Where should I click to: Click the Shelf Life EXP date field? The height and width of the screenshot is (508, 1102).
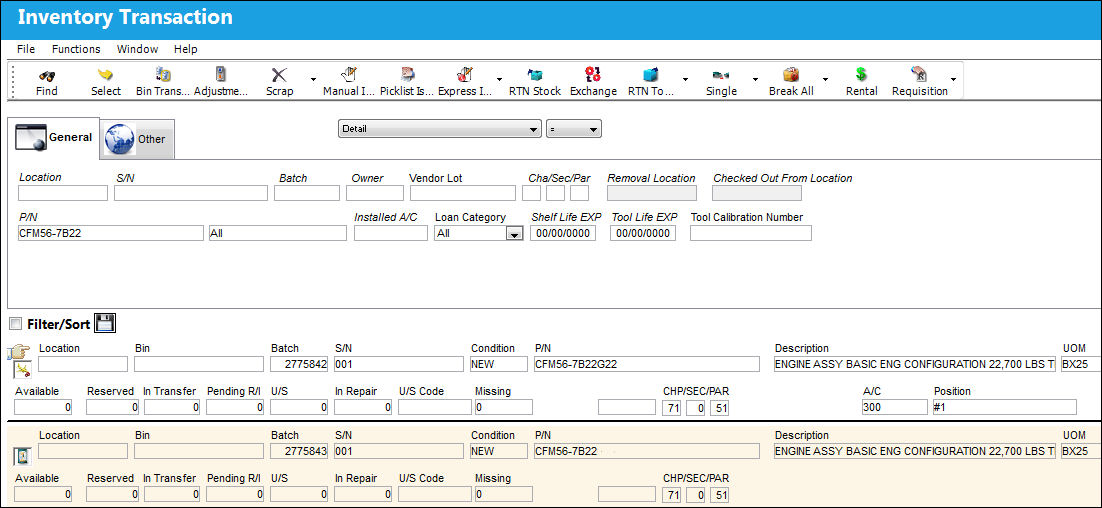point(563,233)
